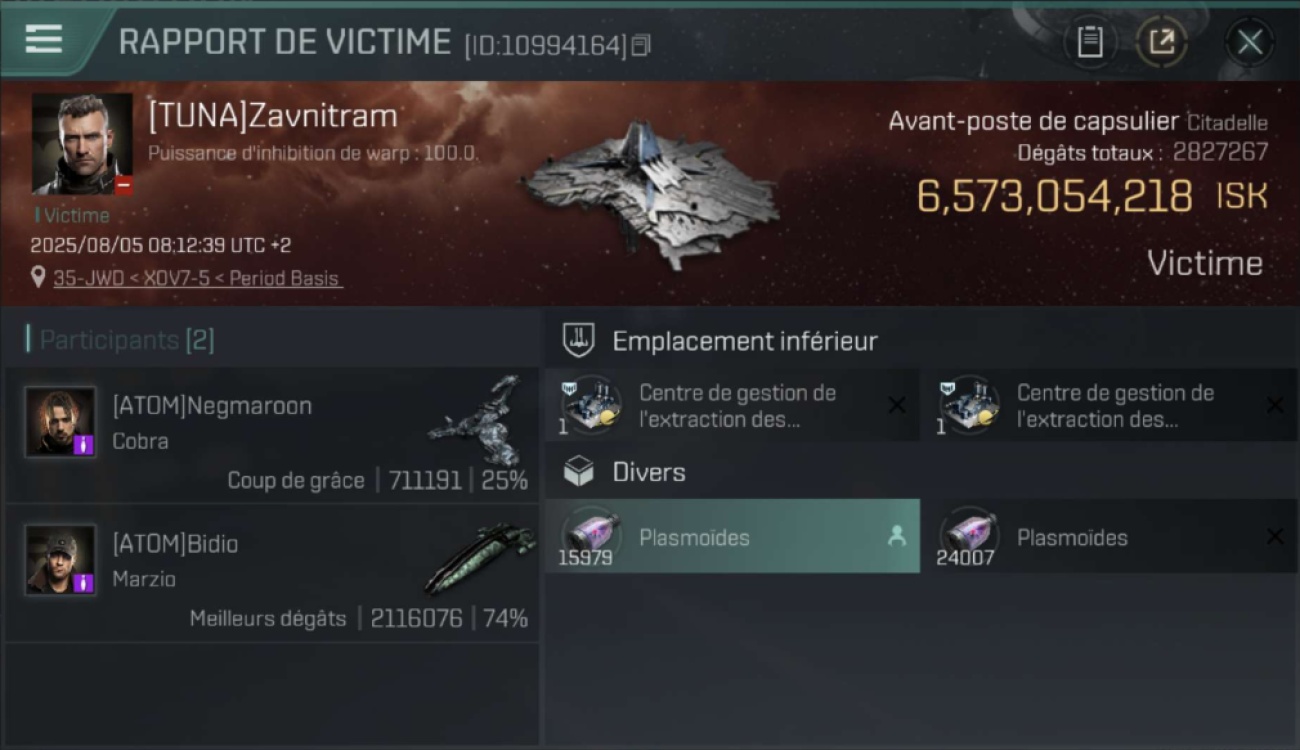Select the second Centre de gestion module
The image size is (1300, 750).
point(1109,405)
